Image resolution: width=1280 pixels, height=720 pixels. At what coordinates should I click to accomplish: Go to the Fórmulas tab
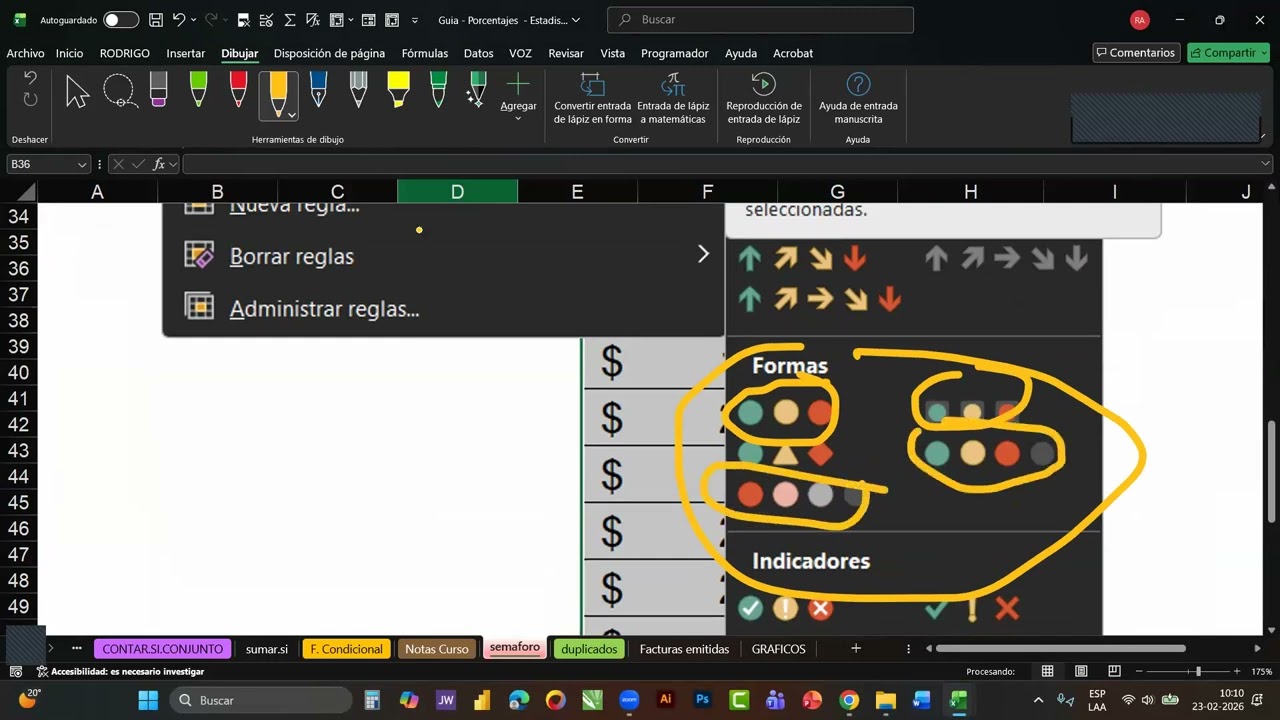tap(425, 53)
